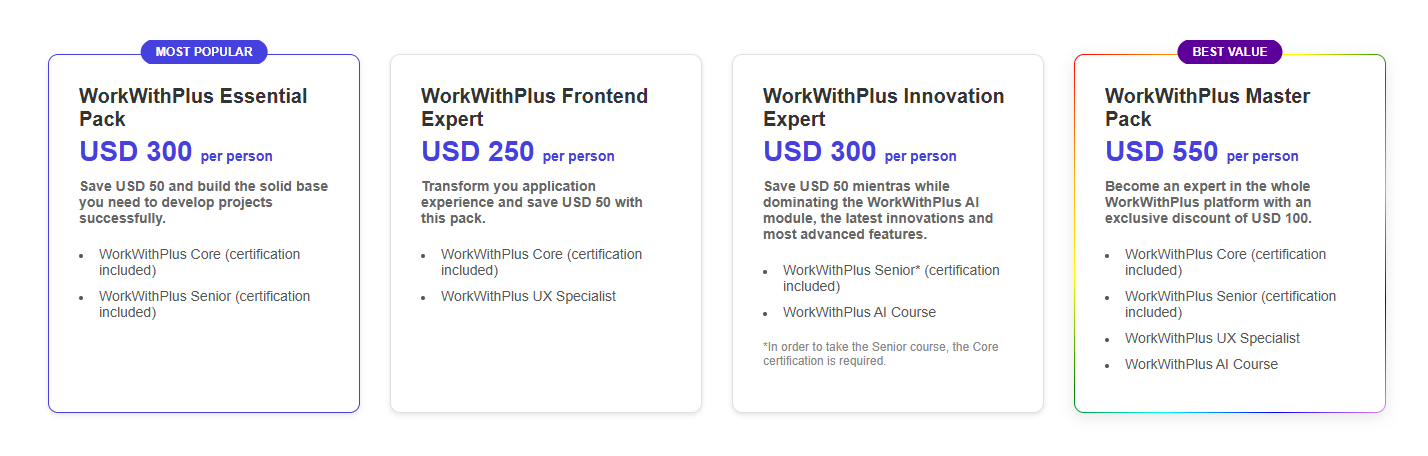The height and width of the screenshot is (456, 1428).
Task: Click WorkWithPlus Senior* item in Innovation Expert
Action: click(x=890, y=278)
